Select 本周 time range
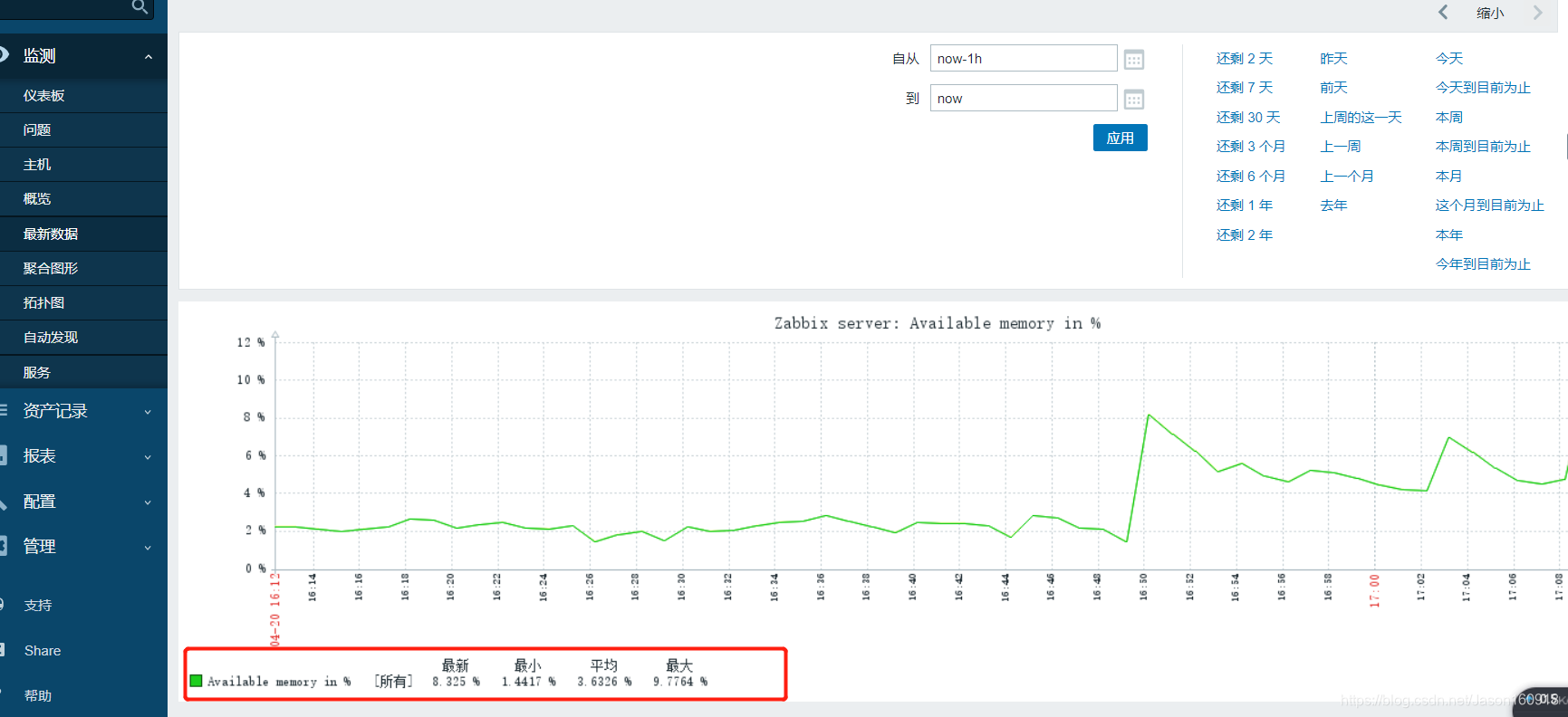 pyautogui.click(x=1449, y=118)
